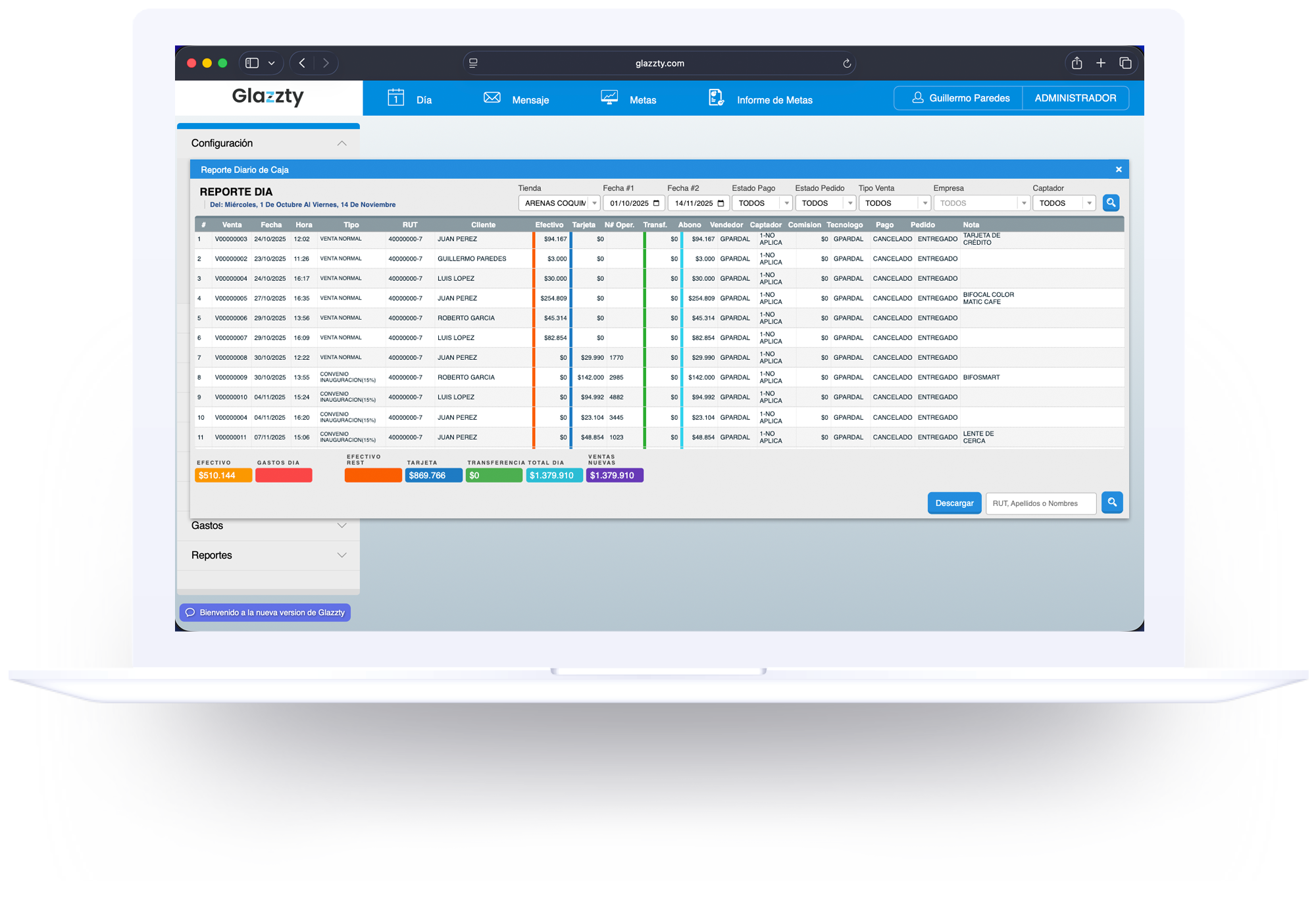Click the search icon beside the RUT field
This screenshot has width=1316, height=921.
point(1112,503)
